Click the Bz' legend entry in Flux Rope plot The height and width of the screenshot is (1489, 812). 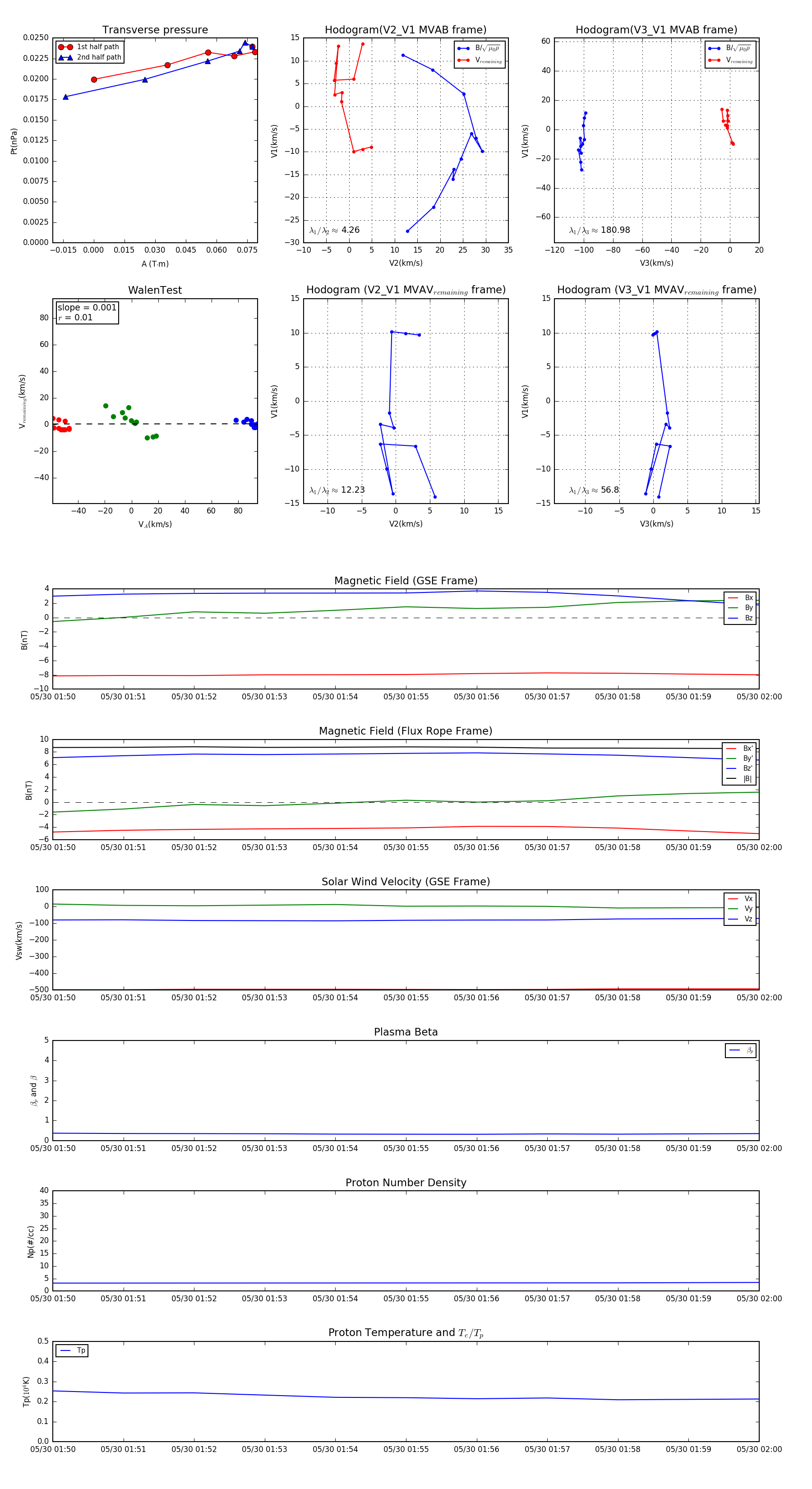[x=739, y=768]
